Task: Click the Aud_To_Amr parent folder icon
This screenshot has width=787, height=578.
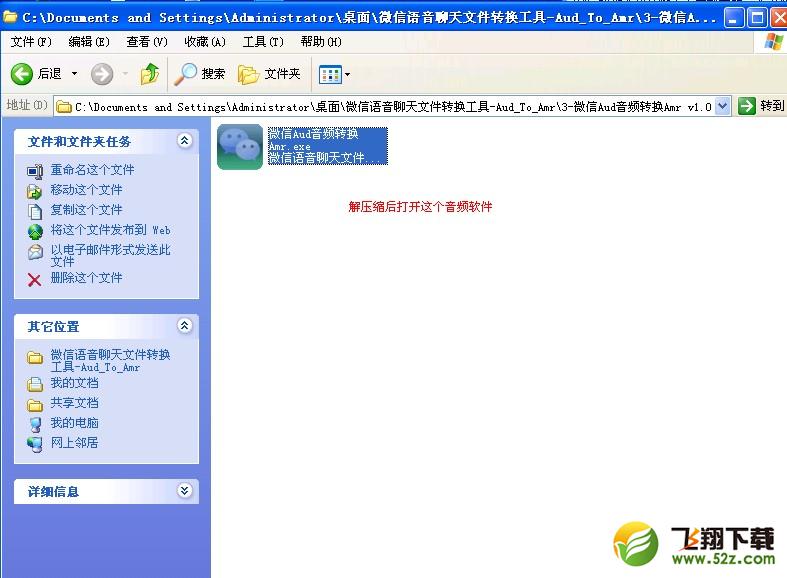Action: click(35, 357)
